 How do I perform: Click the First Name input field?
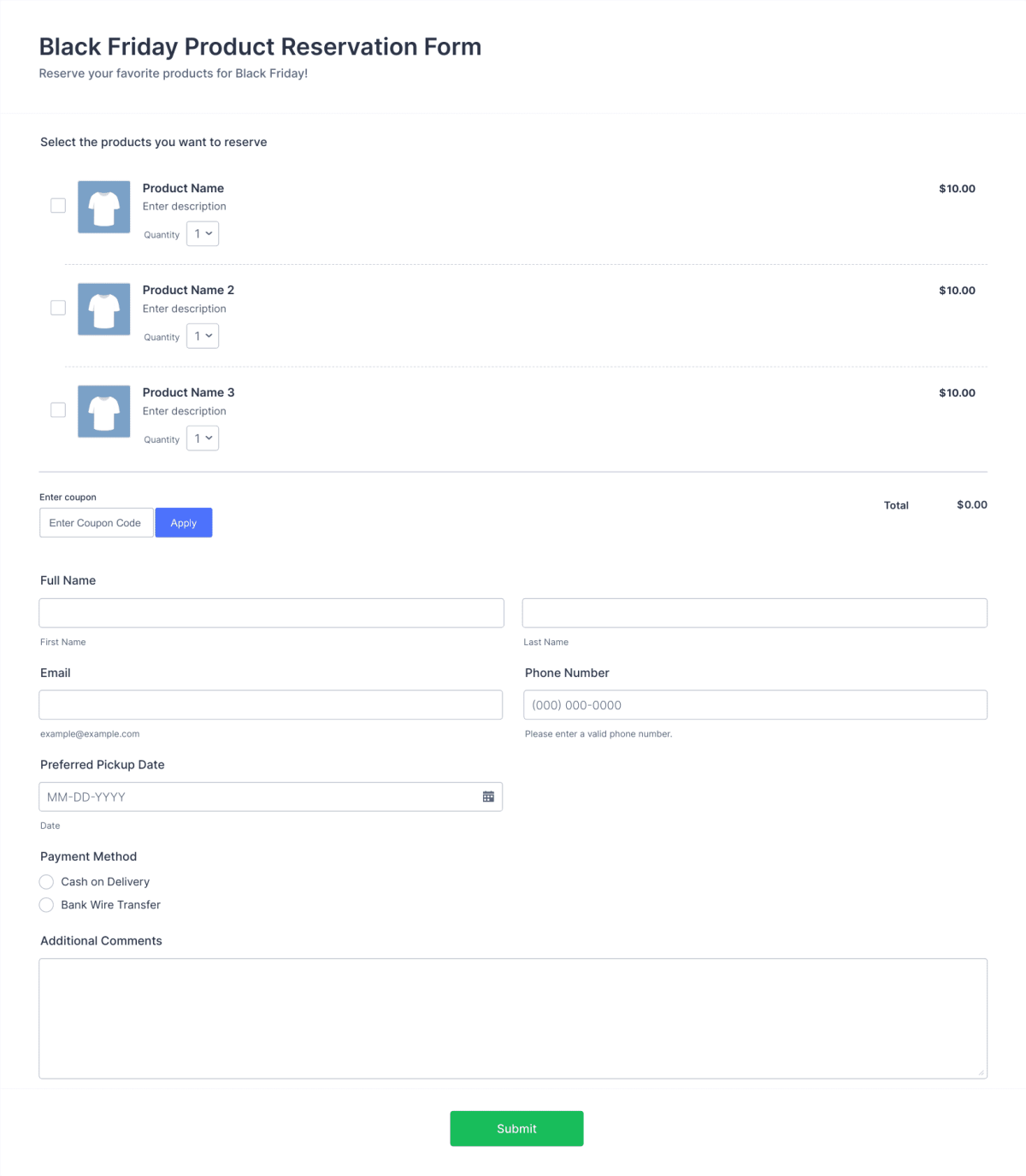tap(271, 612)
